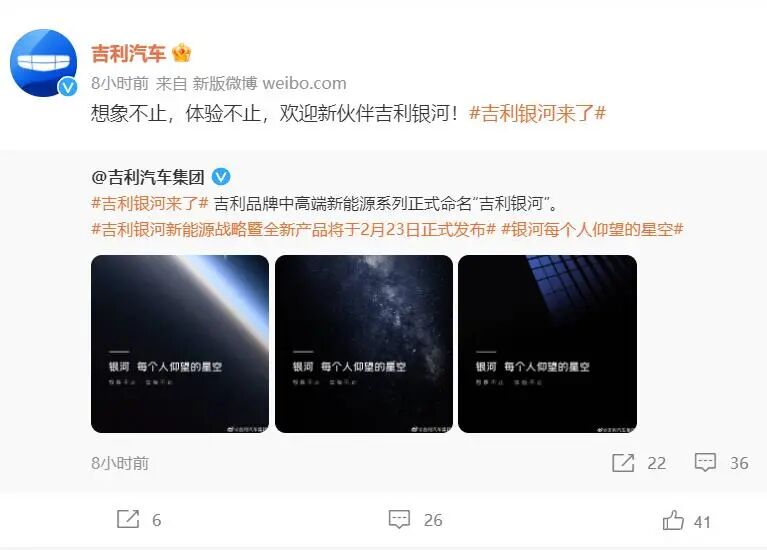Image resolution: width=767 pixels, height=550 pixels.
Task: View the blue grid dark thumbnail
Action: [x=547, y=344]
